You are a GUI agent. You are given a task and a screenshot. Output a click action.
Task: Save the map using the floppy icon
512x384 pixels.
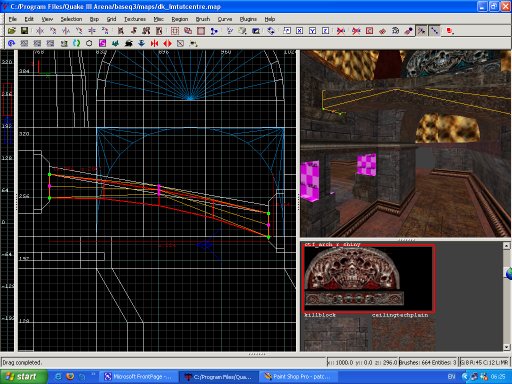point(24,31)
